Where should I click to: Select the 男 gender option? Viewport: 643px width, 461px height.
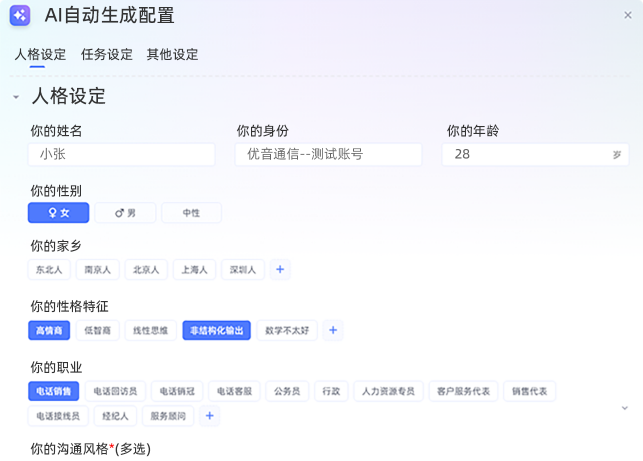(x=125, y=213)
